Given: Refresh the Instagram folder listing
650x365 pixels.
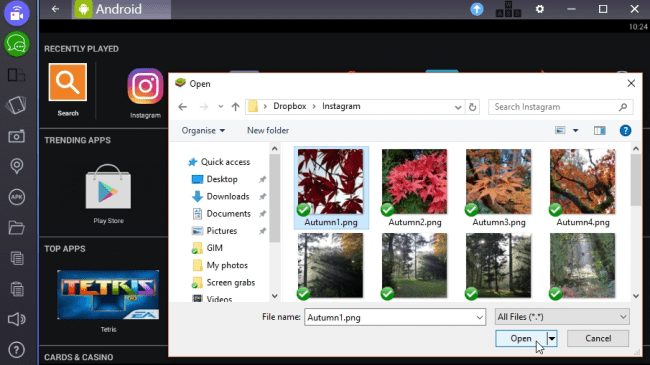Looking at the screenshot, I should point(472,107).
